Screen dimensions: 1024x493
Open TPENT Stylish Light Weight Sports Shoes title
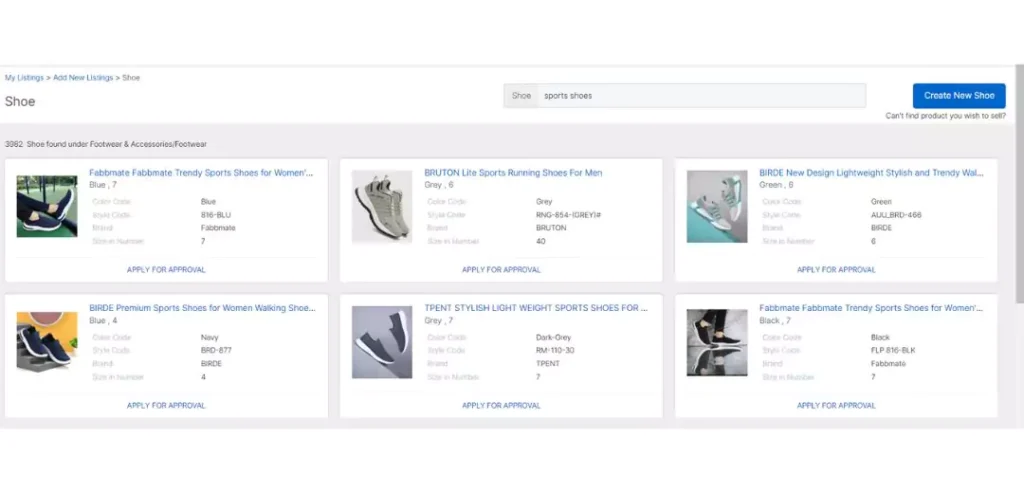pos(535,309)
